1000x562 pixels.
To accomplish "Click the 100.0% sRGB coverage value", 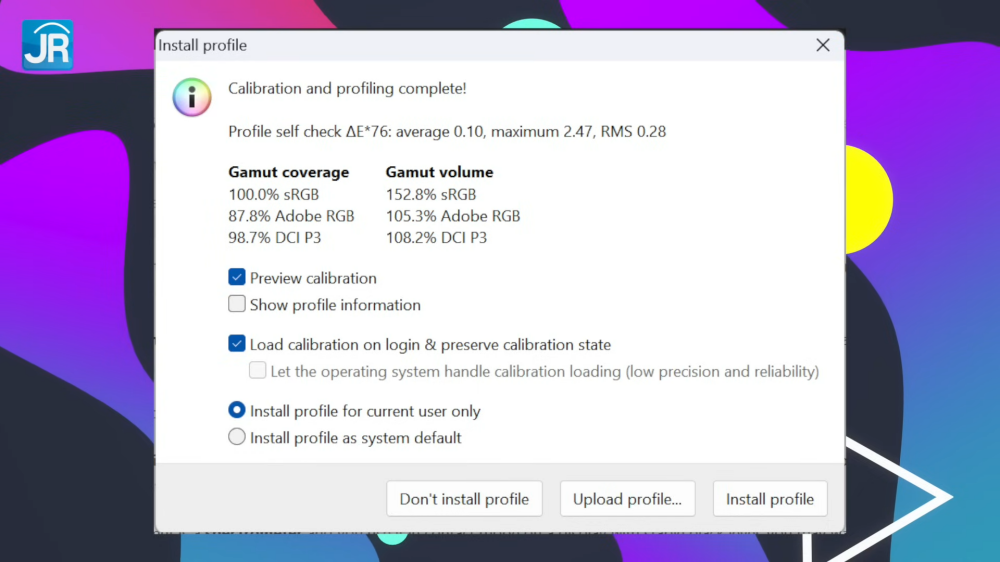I will point(273,194).
